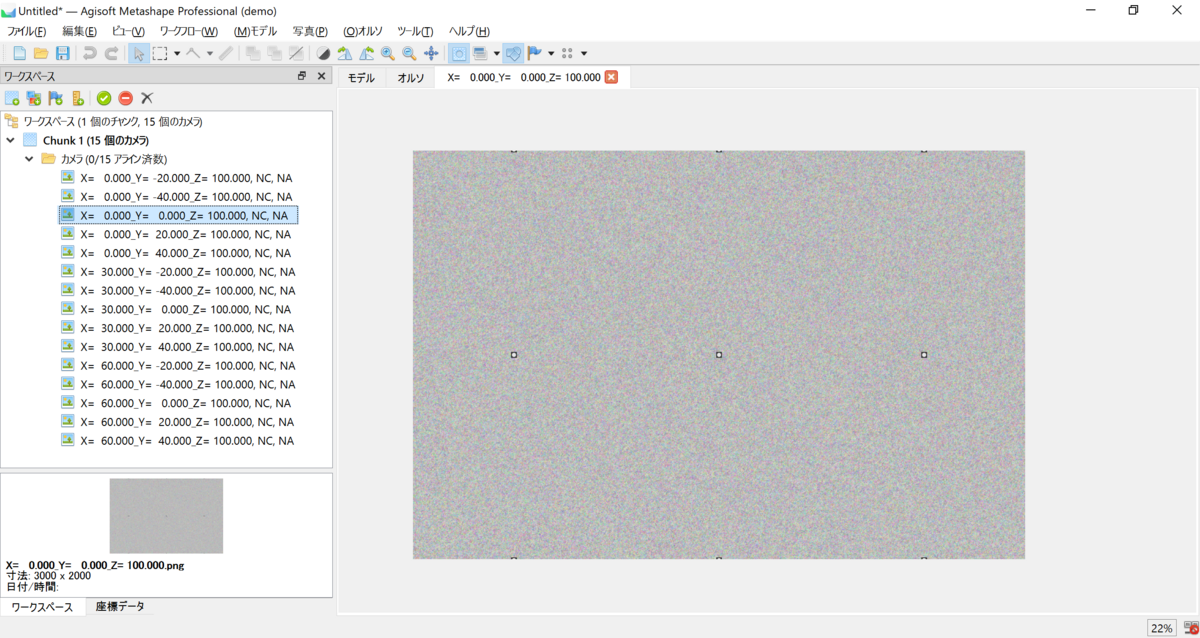This screenshot has width=1200, height=638.
Task: Click the Add marker icon in workspace
Action: [x=56, y=98]
